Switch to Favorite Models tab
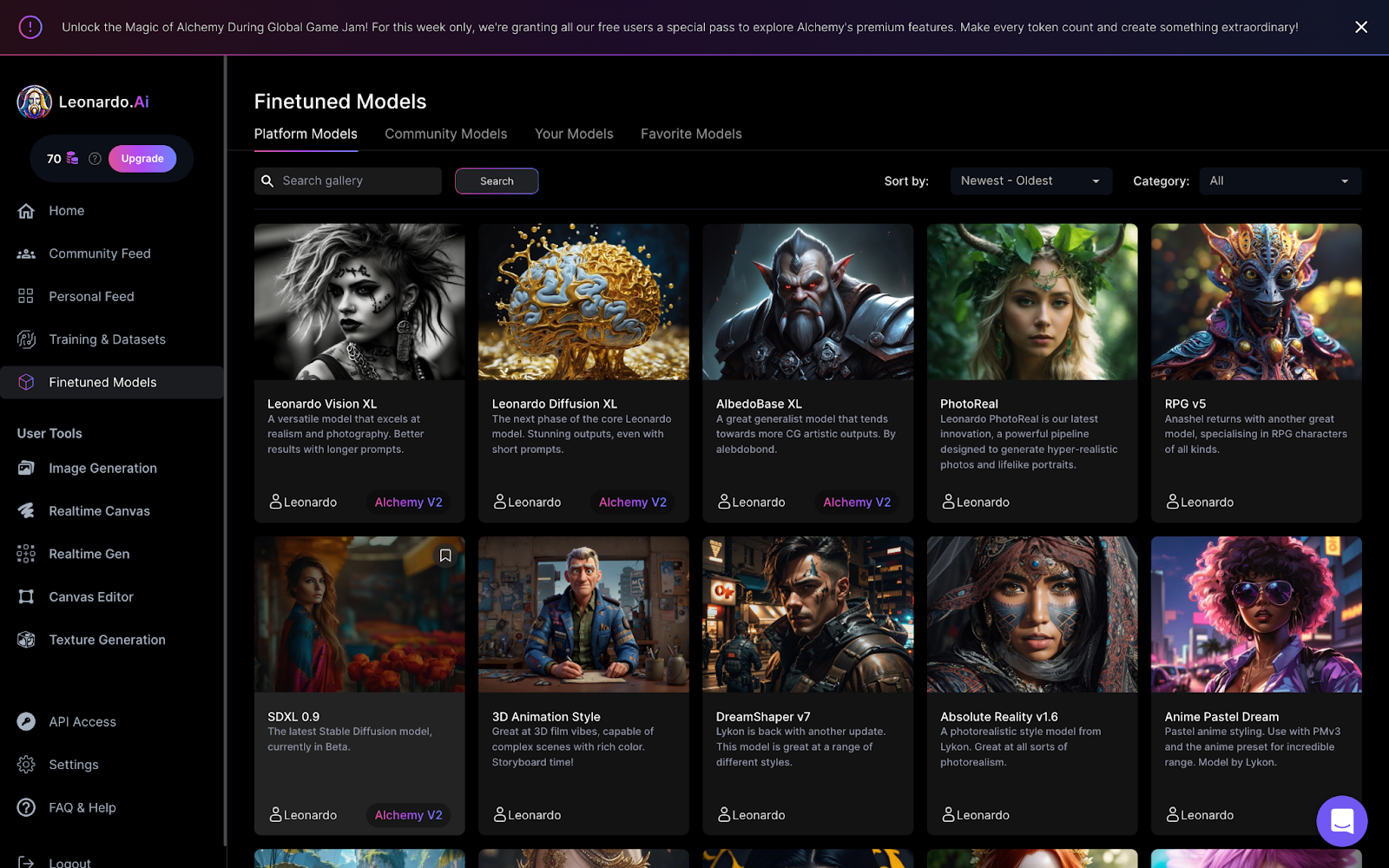 [691, 134]
